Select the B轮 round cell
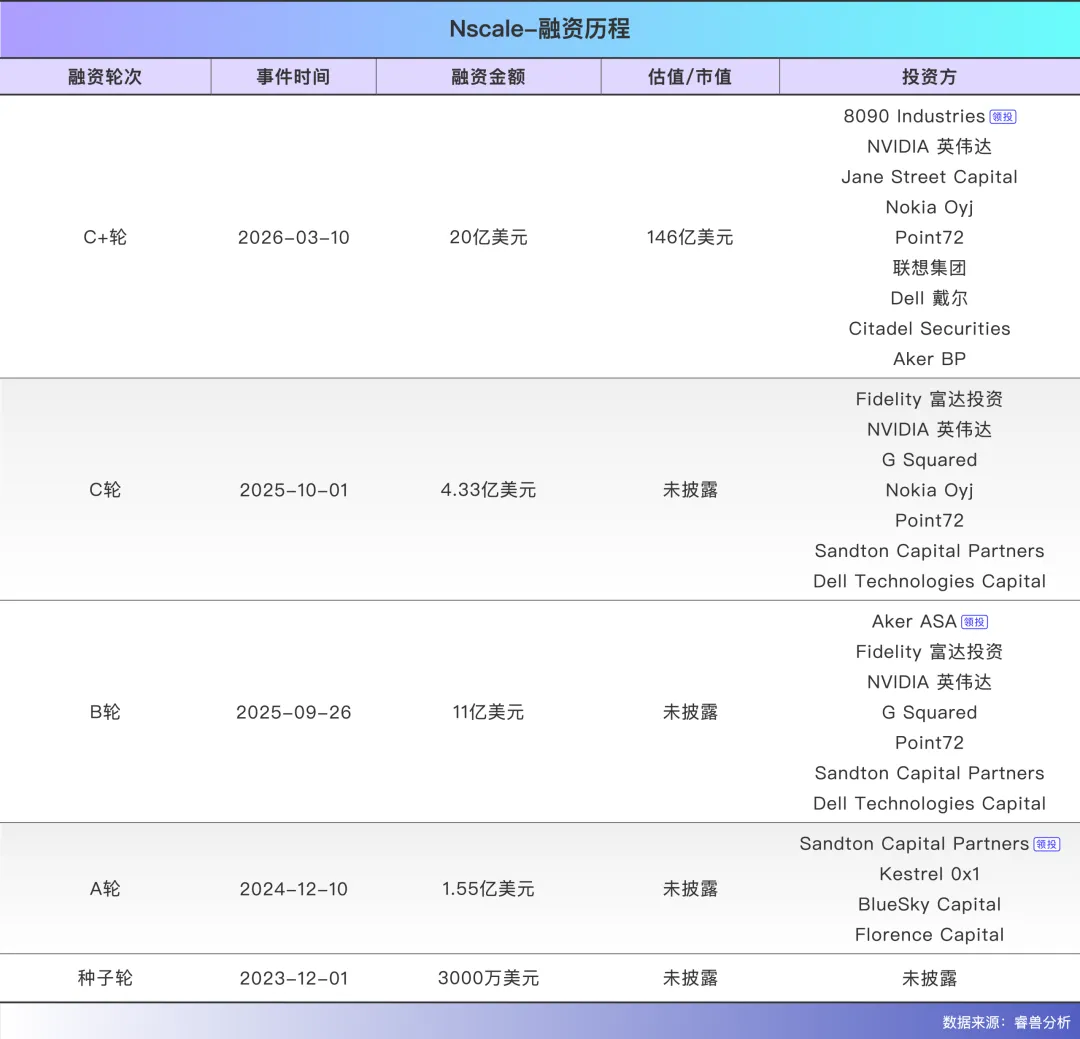The height and width of the screenshot is (1039, 1080). (x=105, y=712)
